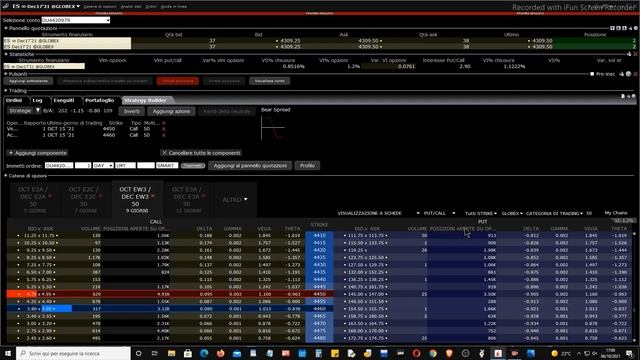
Task: Click the order quantity input field
Action: coord(83,165)
